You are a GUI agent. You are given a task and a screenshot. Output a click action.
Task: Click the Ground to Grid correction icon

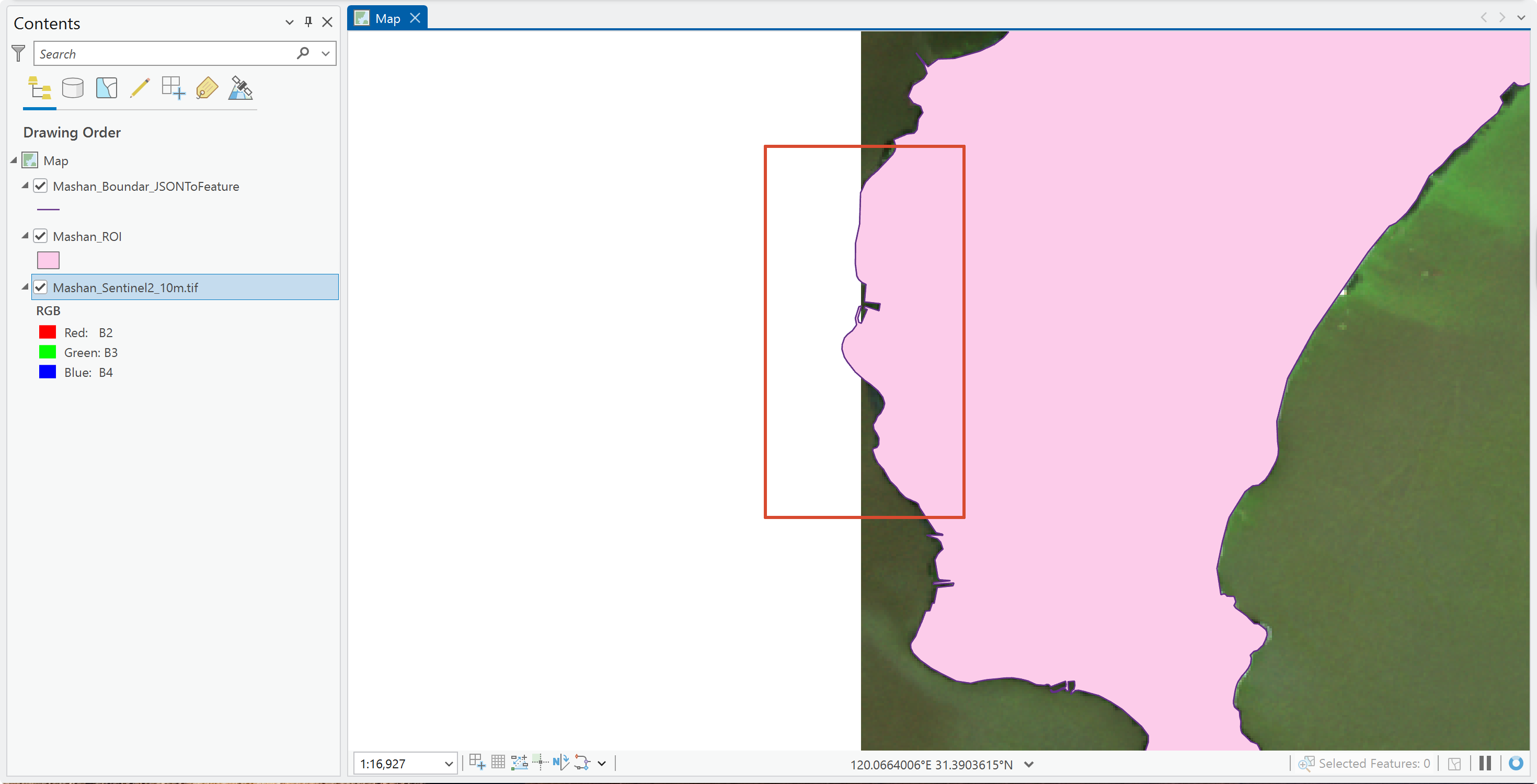pyautogui.click(x=561, y=763)
